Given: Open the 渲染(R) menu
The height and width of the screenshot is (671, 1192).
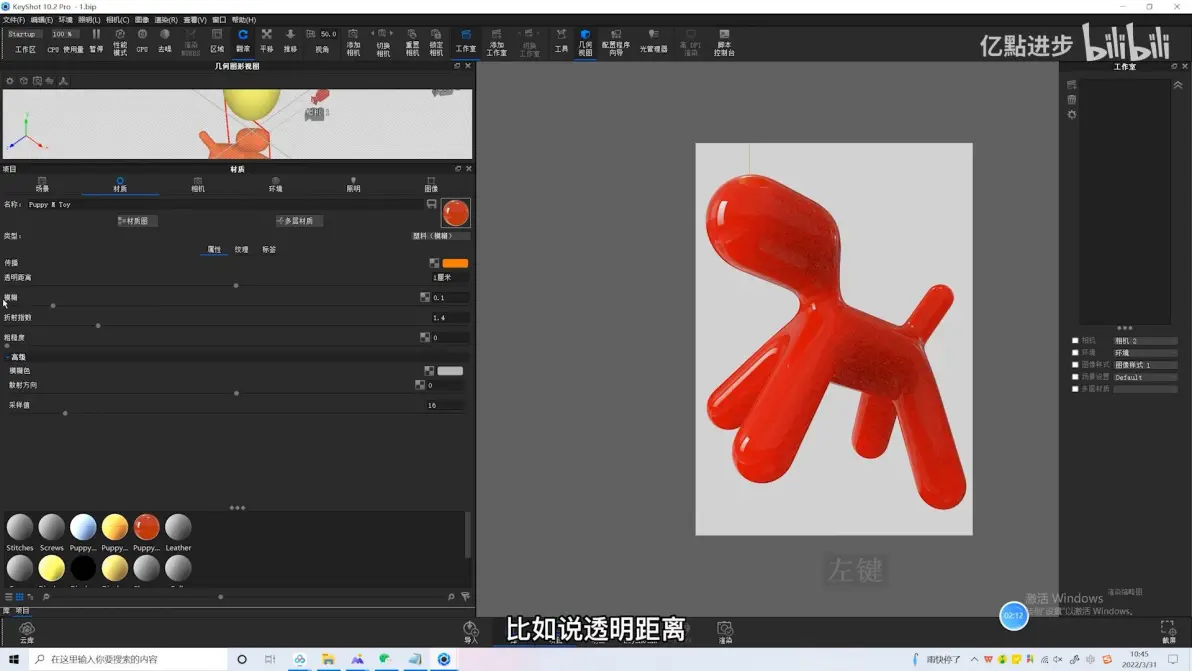Looking at the screenshot, I should point(166,20).
